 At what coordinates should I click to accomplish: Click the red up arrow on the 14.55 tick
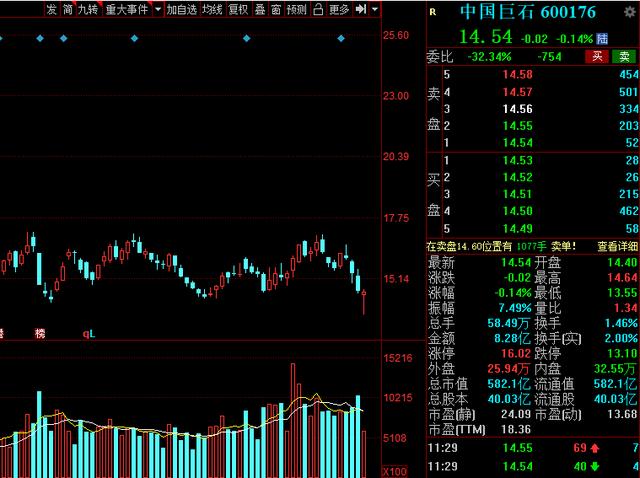point(594,448)
